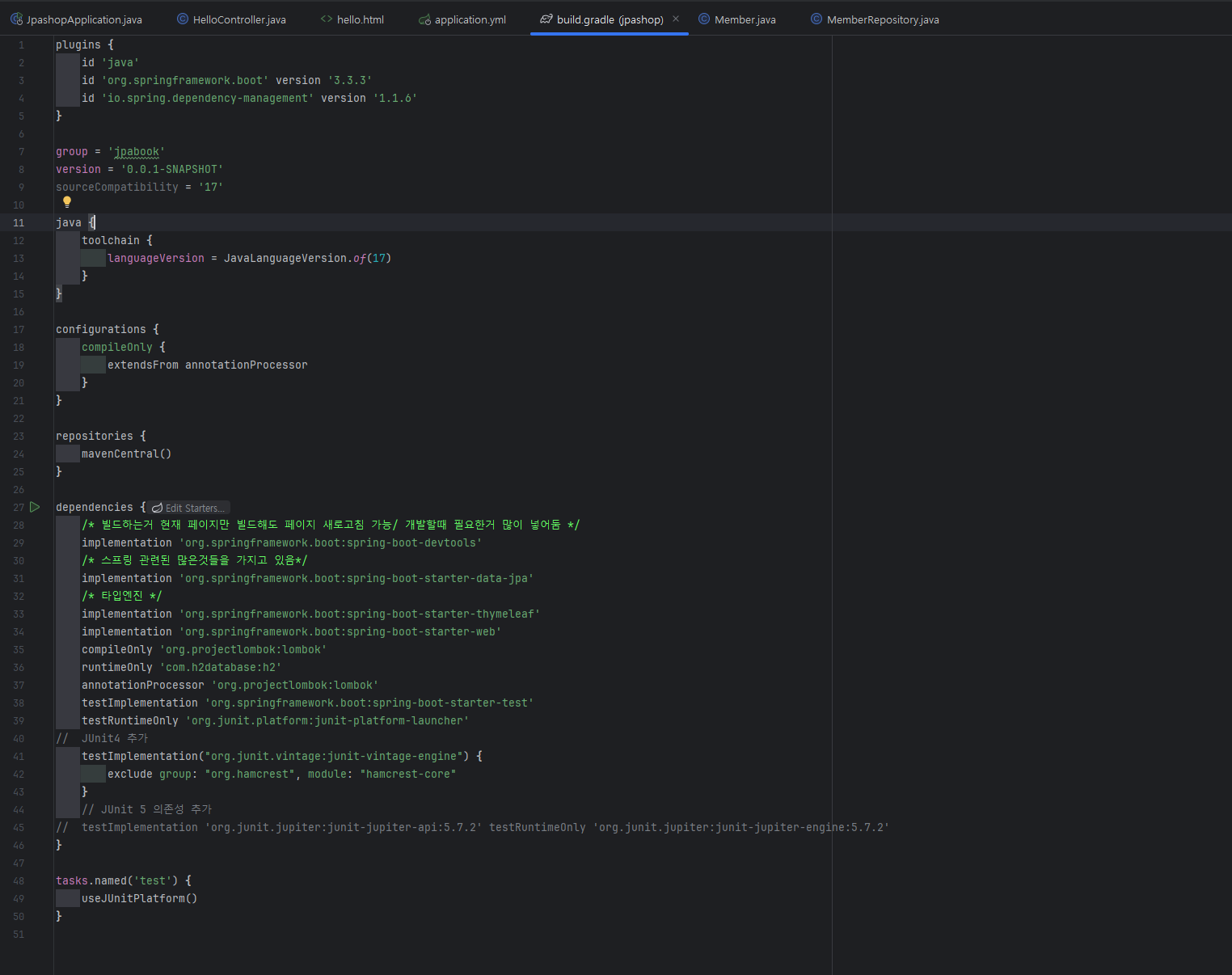
Task: Click JavaLanguageVersion.of(17) expression
Action: [307, 258]
